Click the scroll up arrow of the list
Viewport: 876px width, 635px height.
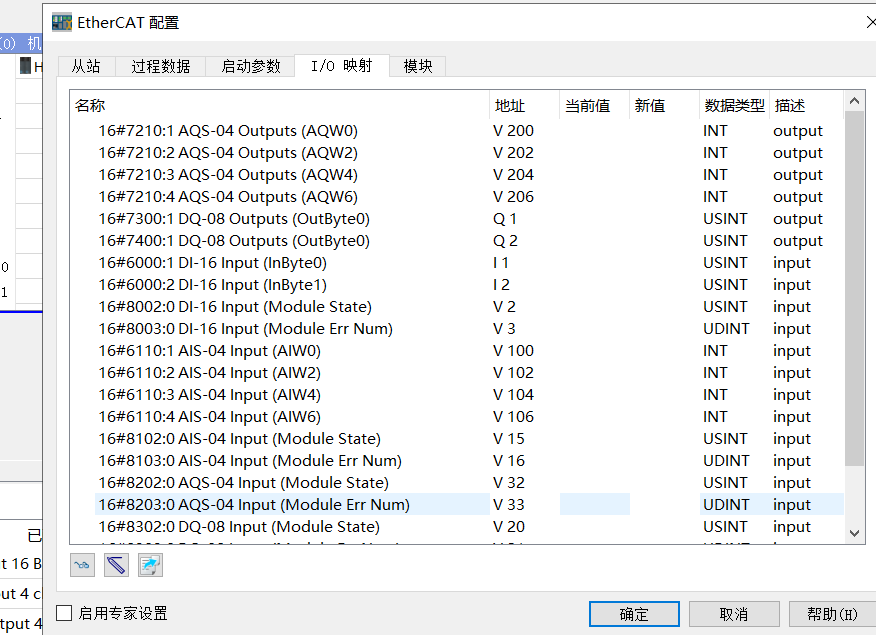coord(854,101)
